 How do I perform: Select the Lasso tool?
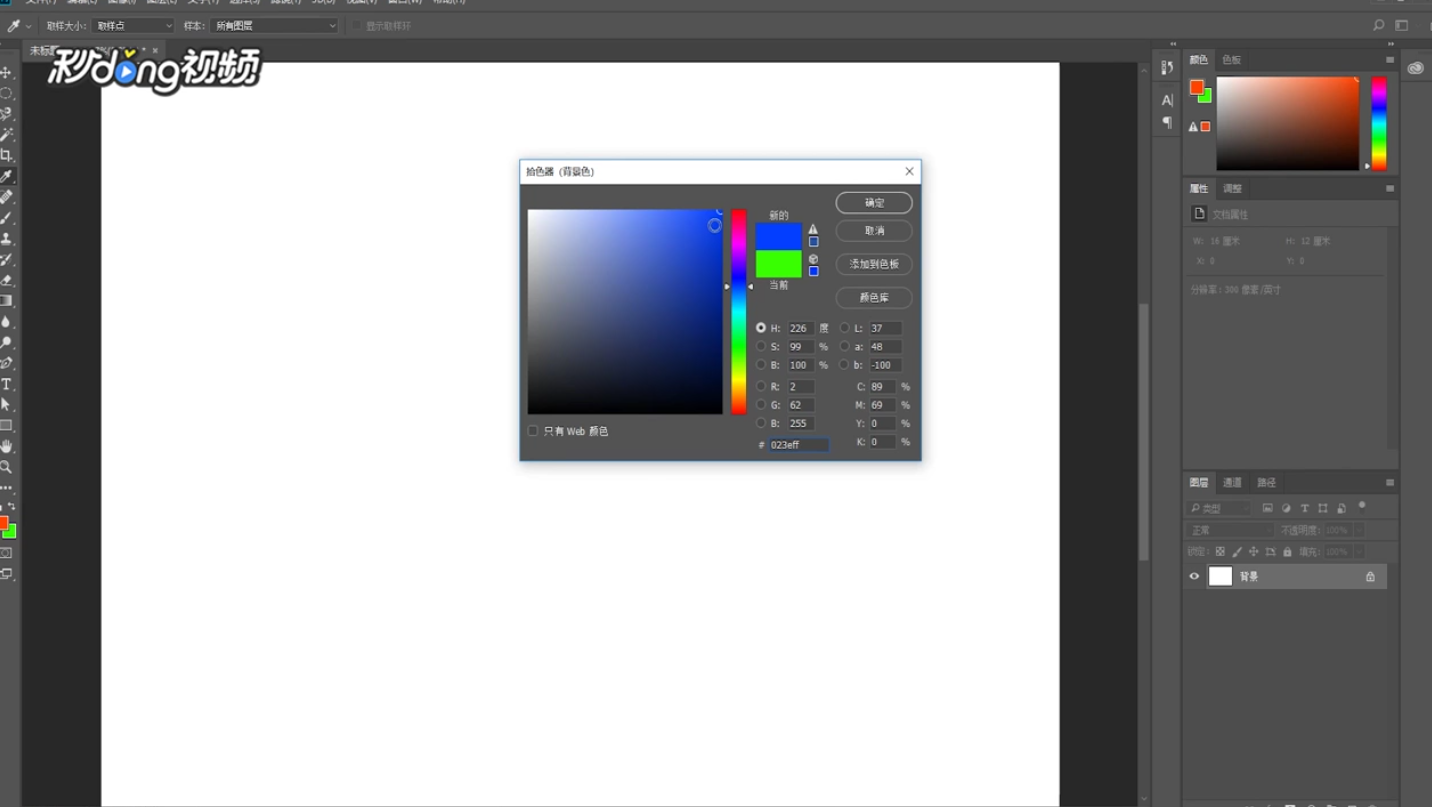(x=6, y=114)
